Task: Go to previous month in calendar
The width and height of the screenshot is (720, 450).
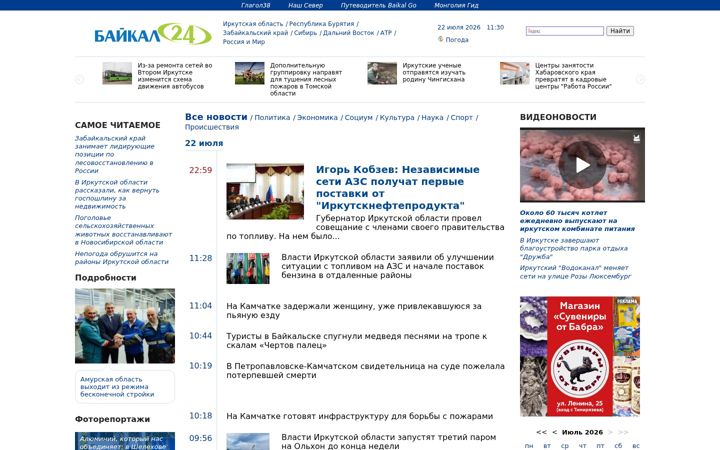Action: tap(555, 432)
